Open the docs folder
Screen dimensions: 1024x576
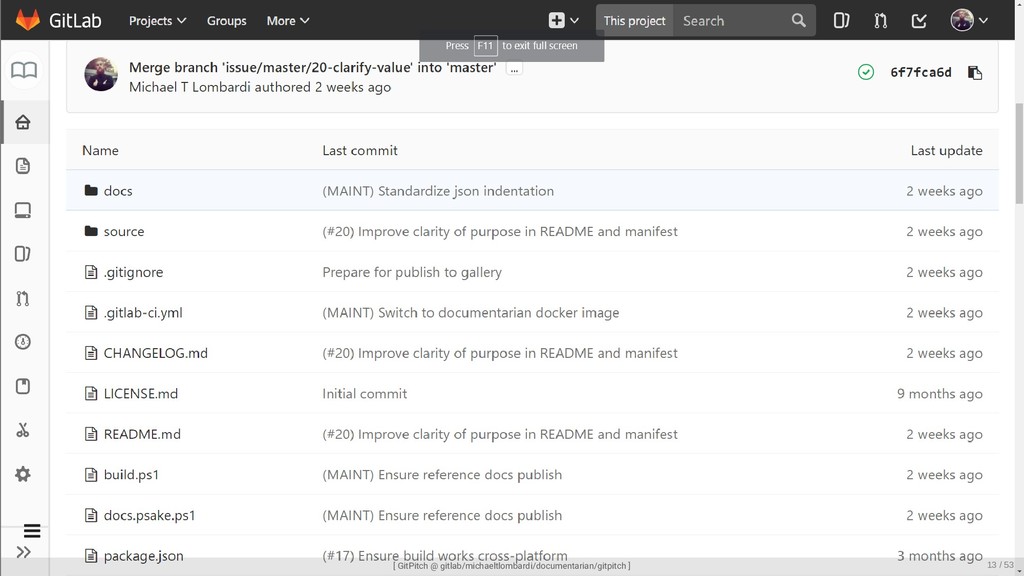pos(118,191)
